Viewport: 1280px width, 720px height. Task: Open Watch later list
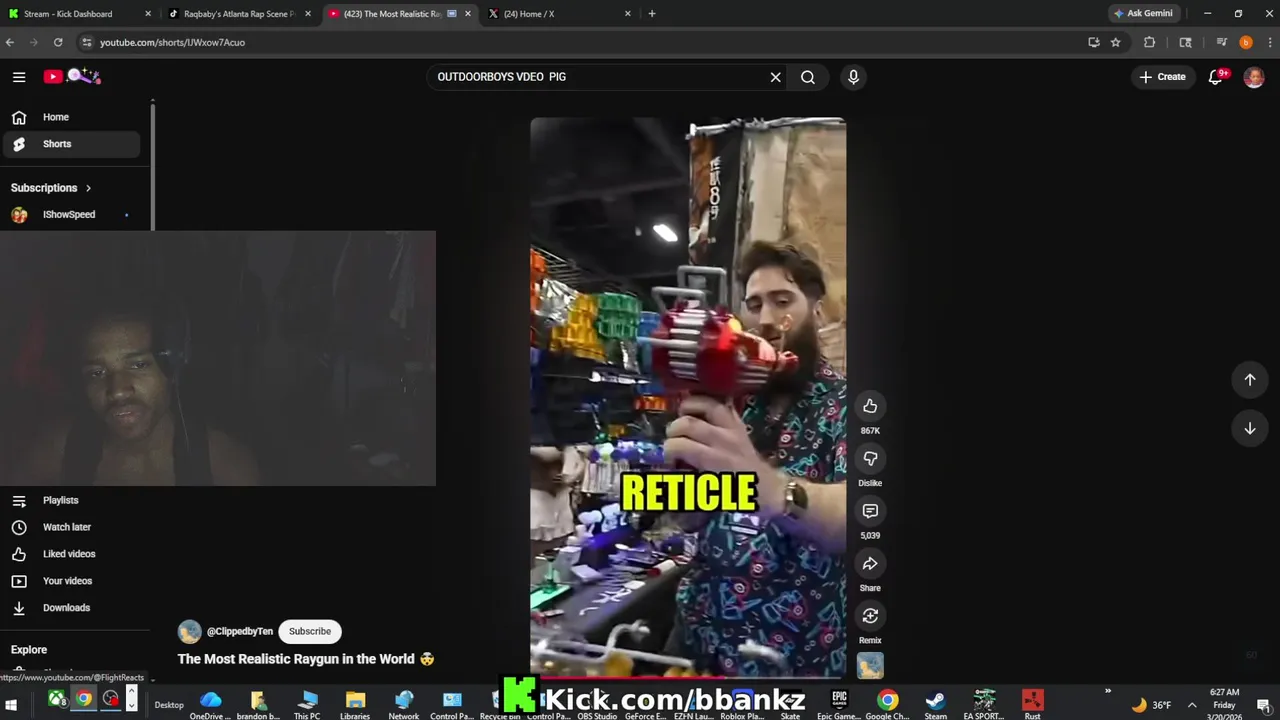(x=70, y=527)
